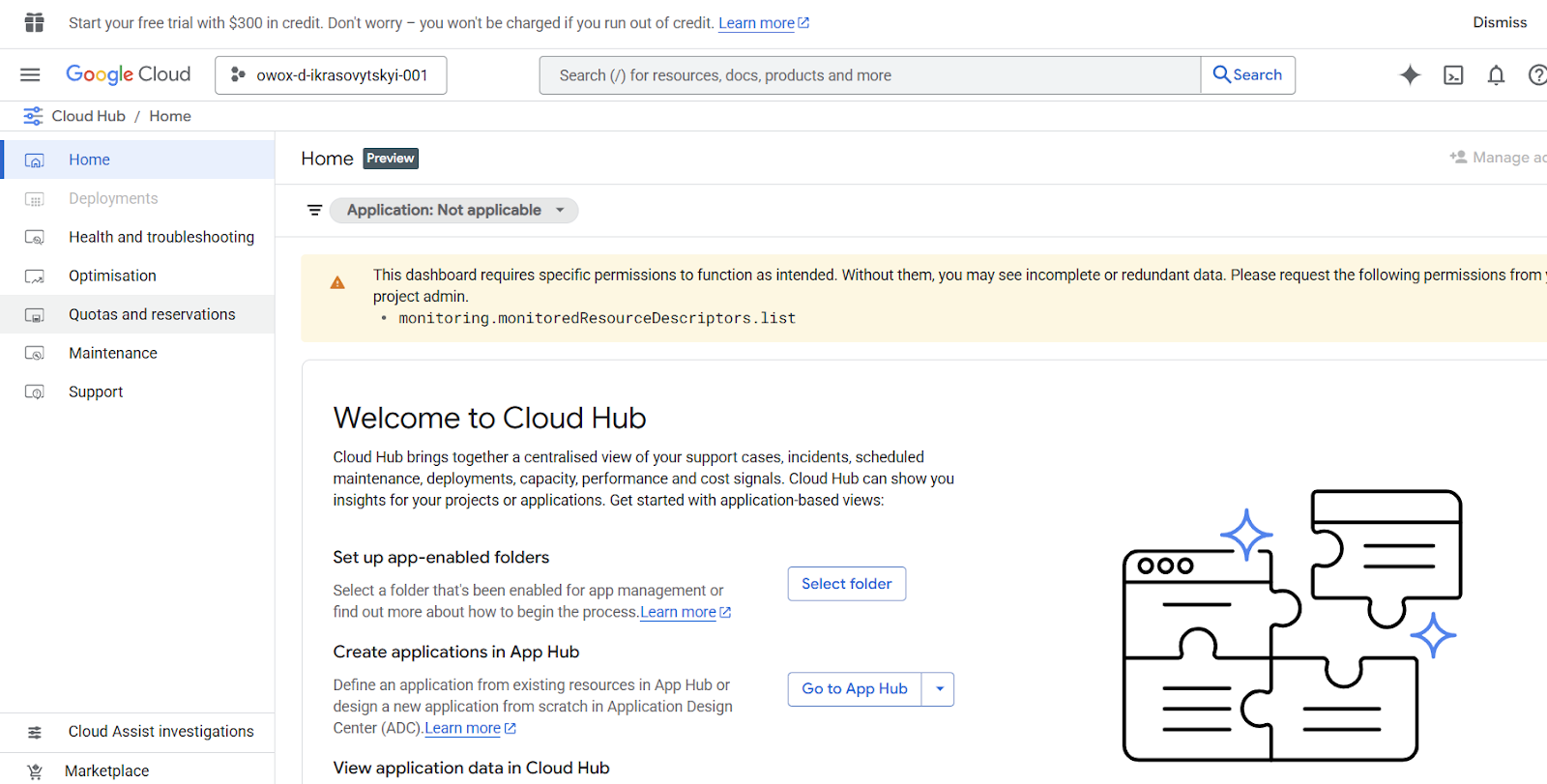Click the filter list icon beside Application chip
The height and width of the screenshot is (784, 1547).
point(314,210)
